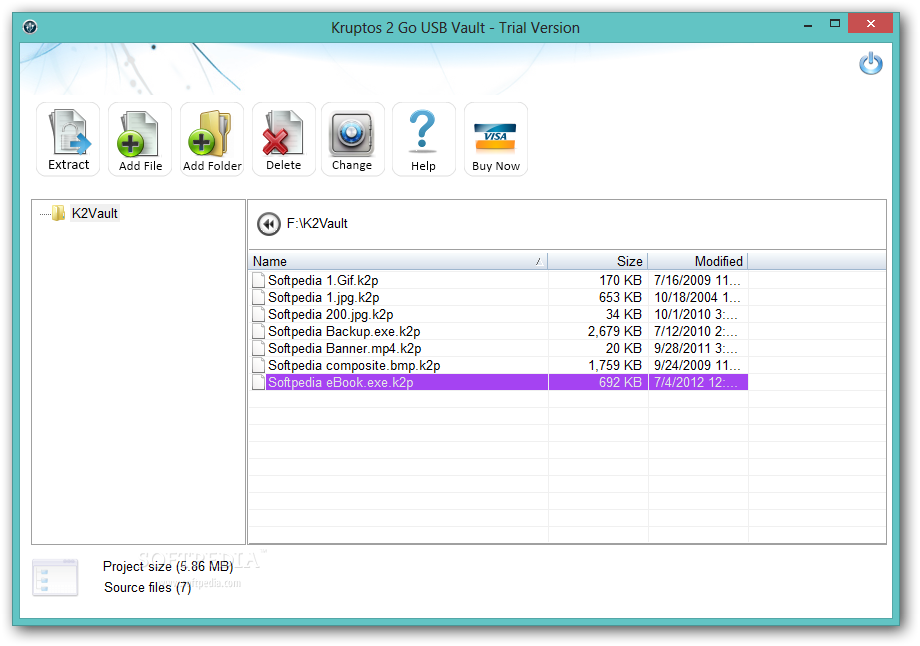Viewport: 920px width, 646px height.
Task: Click the 653 KB size cell
Action: point(598,297)
